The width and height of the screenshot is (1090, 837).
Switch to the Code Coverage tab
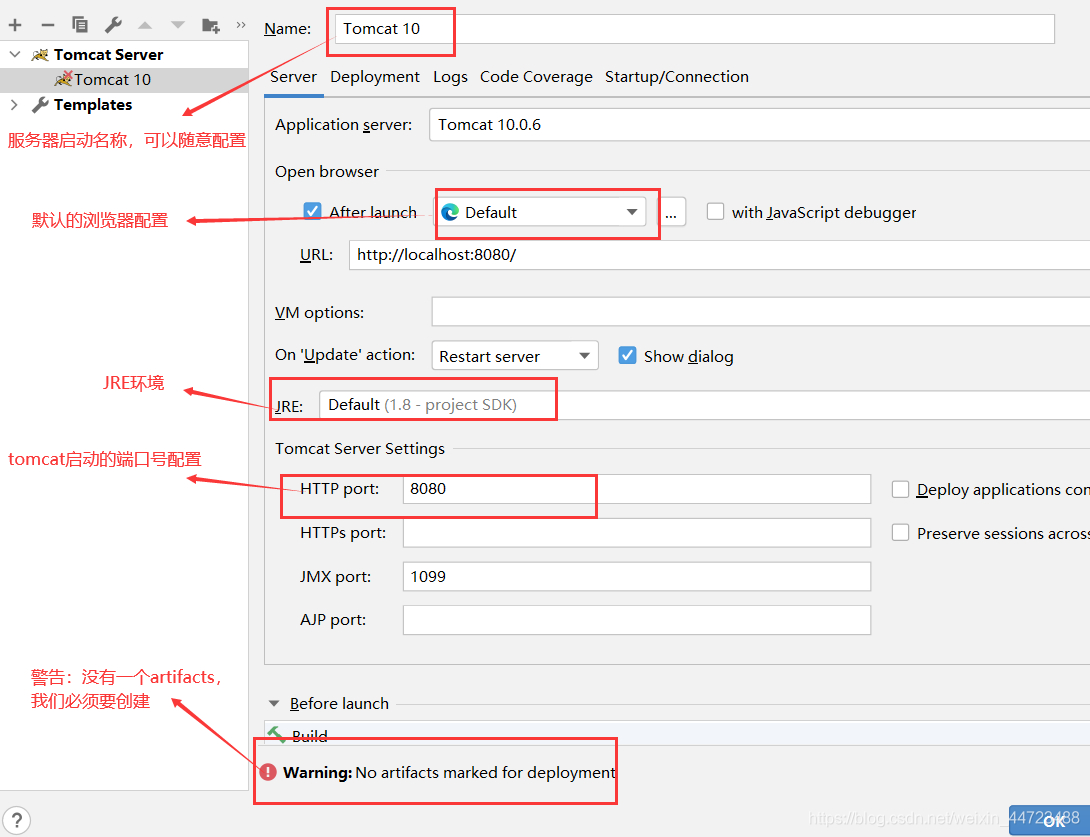coord(536,76)
